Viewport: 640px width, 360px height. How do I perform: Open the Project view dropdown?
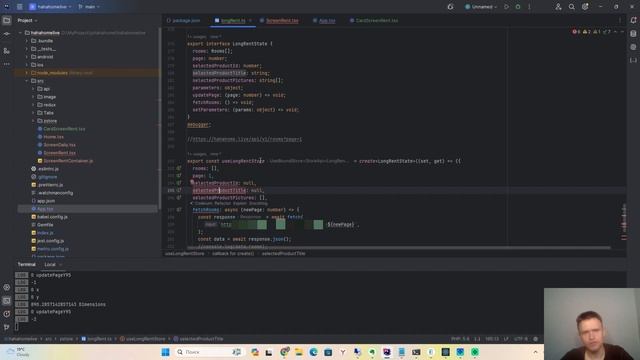(27, 20)
